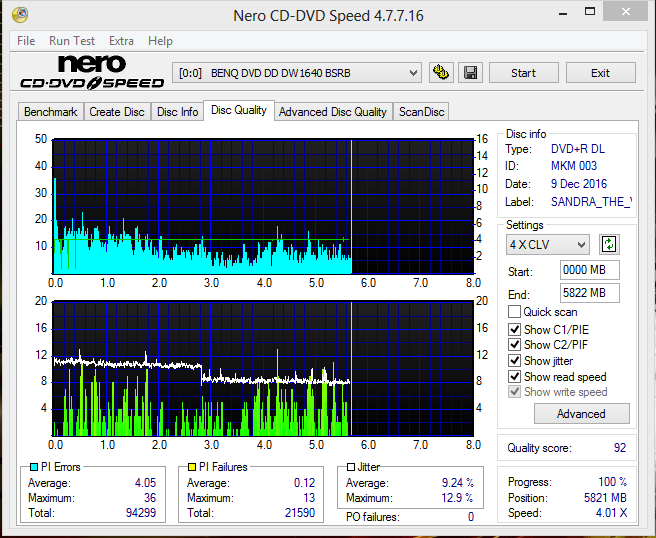Click the white Jitter legend swatch
Image resolution: width=656 pixels, height=538 pixels.
[351, 467]
